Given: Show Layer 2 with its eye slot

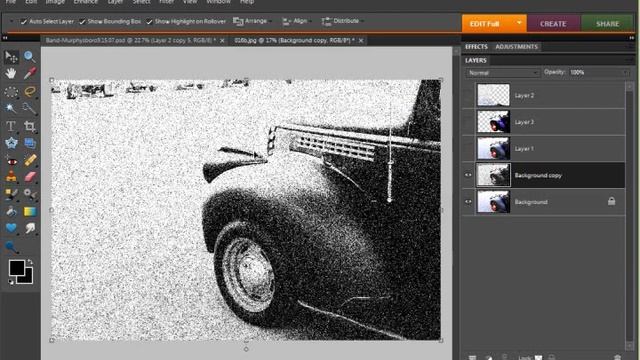Looking at the screenshot, I should [469, 95].
